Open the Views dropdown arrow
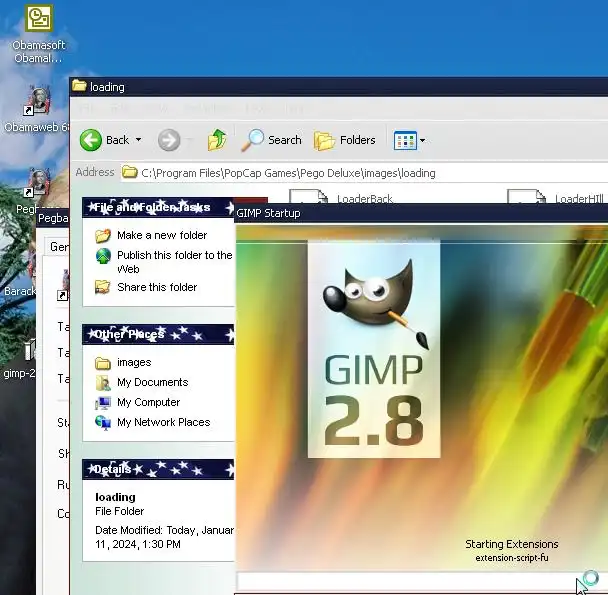This screenshot has width=608, height=595. pos(423,140)
